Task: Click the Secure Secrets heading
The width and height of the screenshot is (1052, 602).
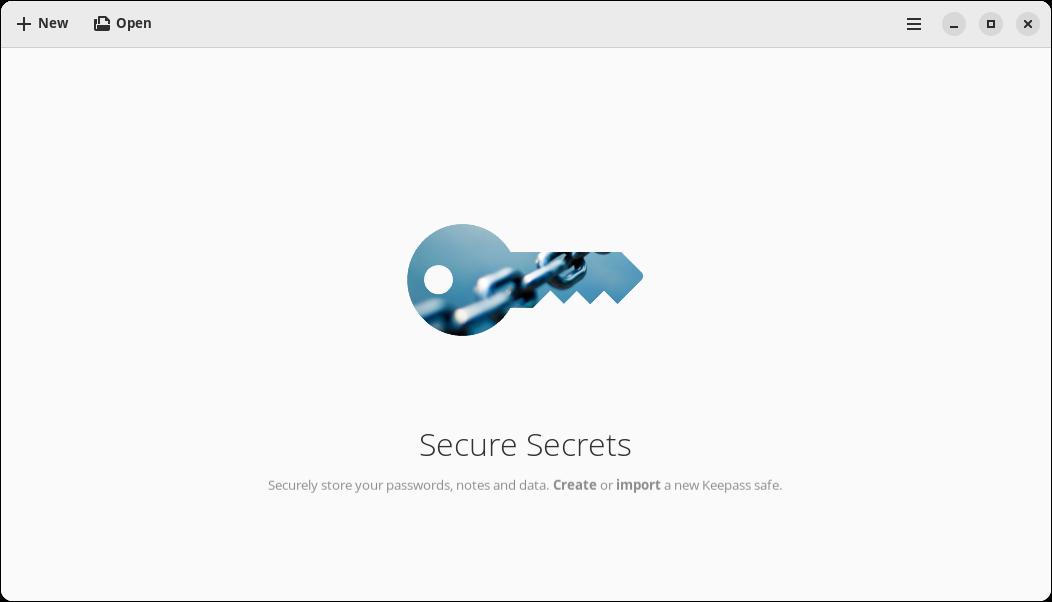Action: point(525,444)
